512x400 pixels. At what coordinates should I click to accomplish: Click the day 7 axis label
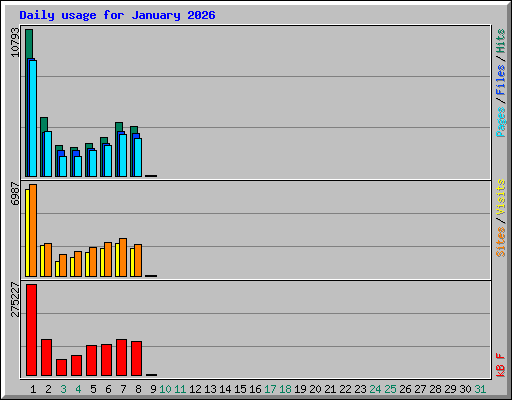click(x=123, y=389)
